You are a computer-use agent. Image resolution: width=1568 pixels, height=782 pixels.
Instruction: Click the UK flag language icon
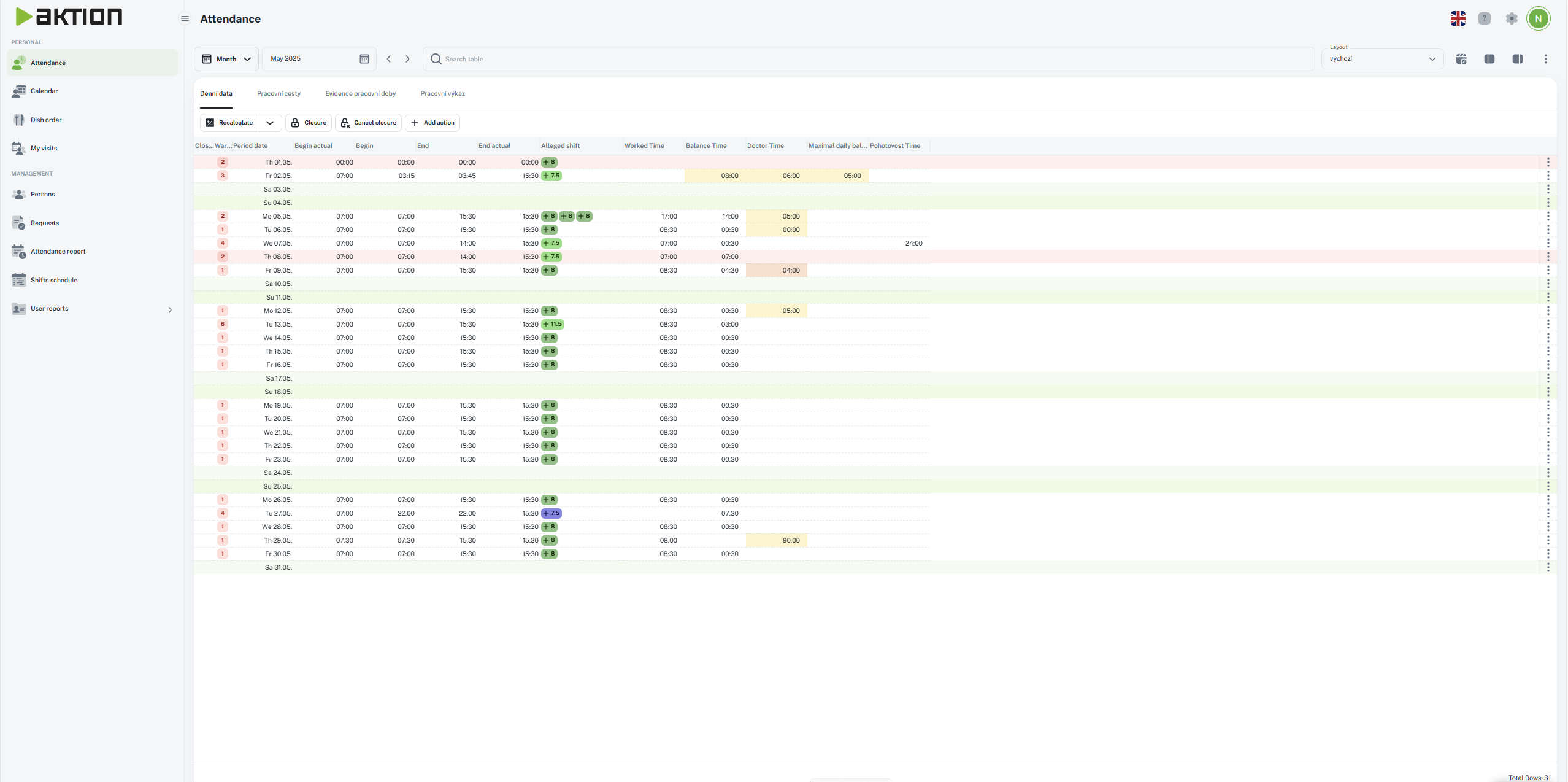(1458, 18)
